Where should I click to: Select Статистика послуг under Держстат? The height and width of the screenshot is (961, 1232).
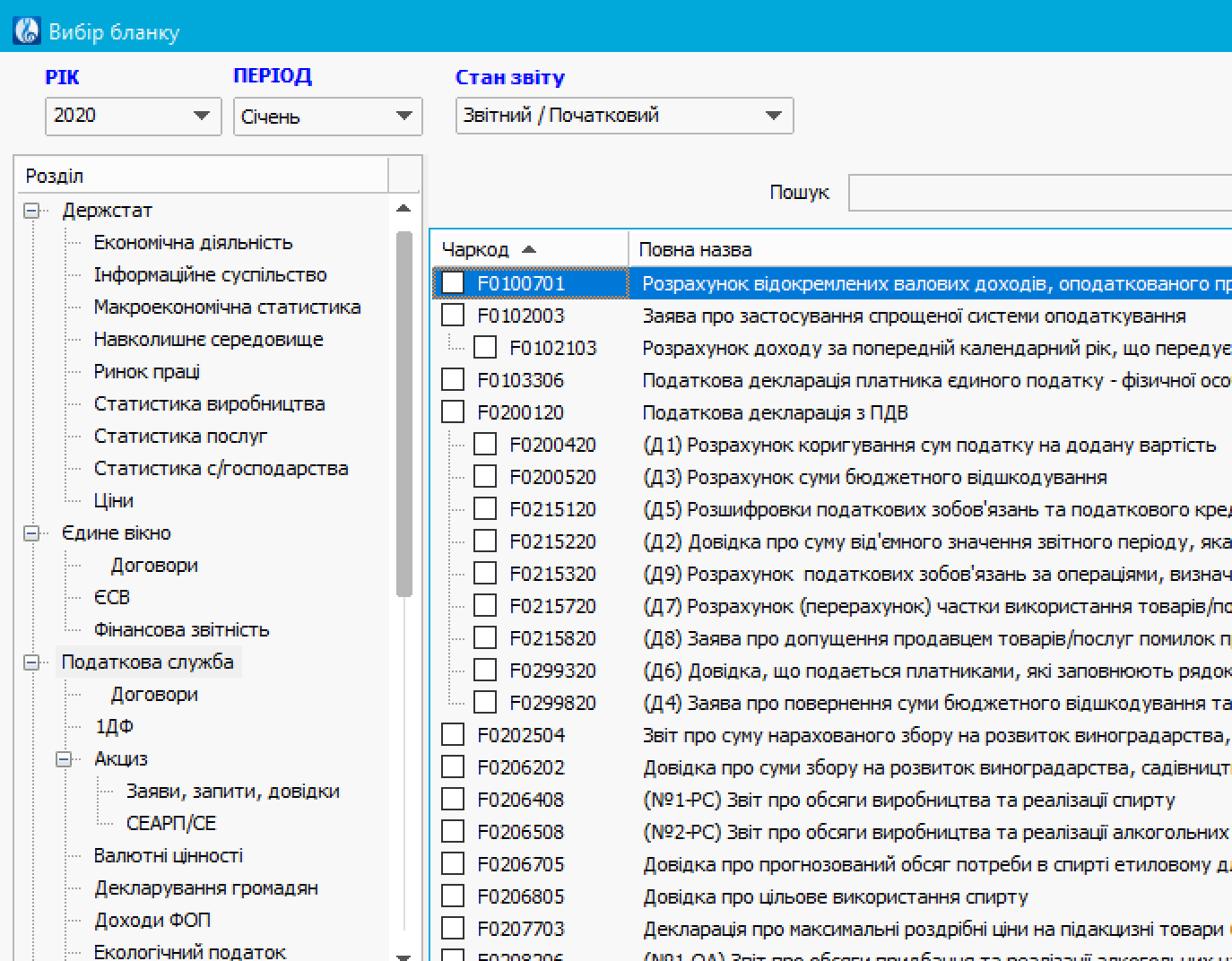click(x=180, y=437)
